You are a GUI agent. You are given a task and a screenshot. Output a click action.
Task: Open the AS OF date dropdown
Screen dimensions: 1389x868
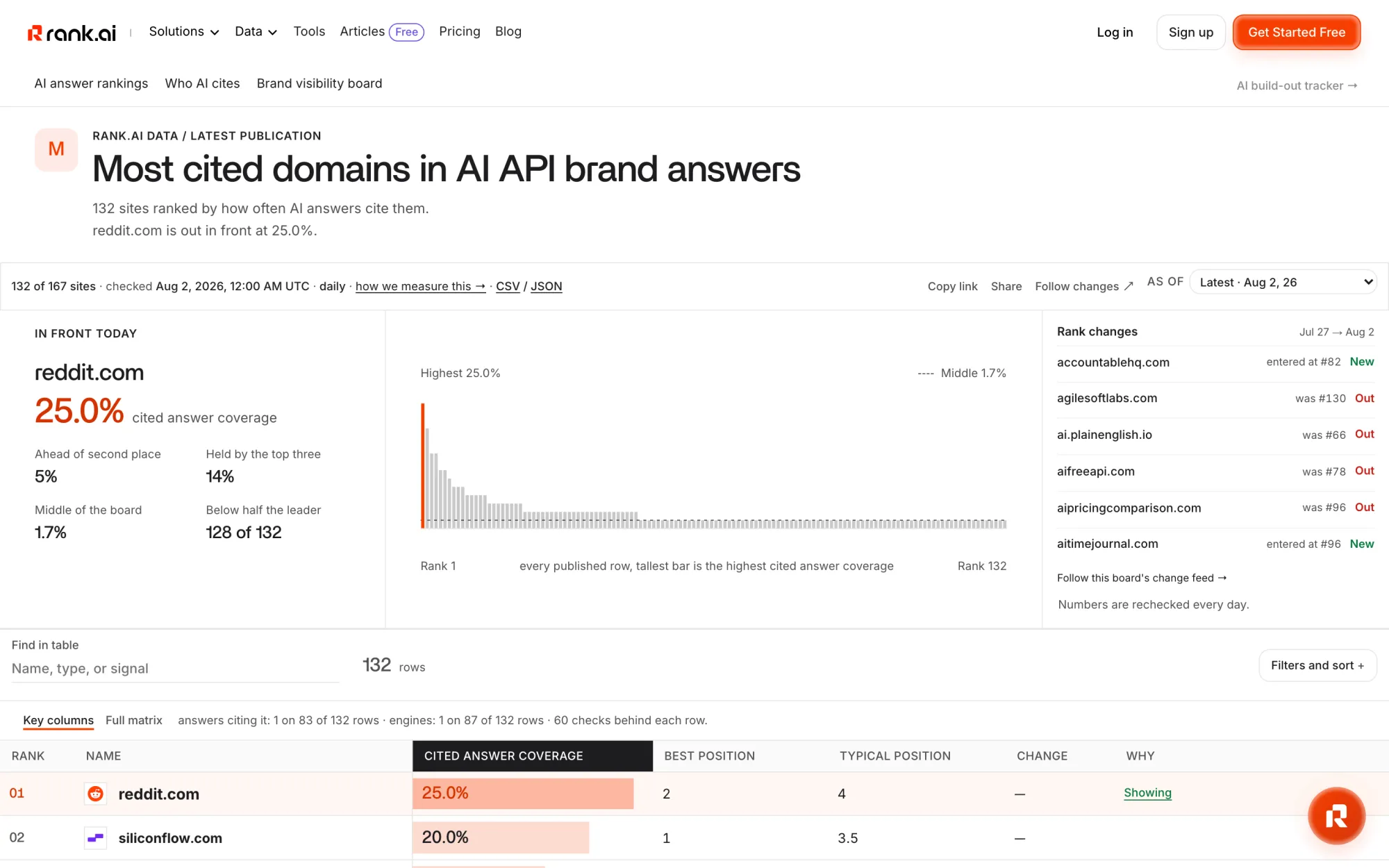1283,282
